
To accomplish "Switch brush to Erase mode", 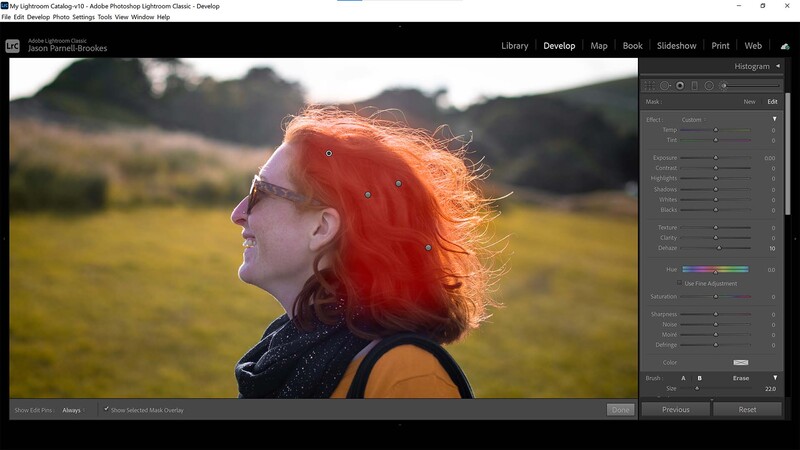I will tap(741, 378).
